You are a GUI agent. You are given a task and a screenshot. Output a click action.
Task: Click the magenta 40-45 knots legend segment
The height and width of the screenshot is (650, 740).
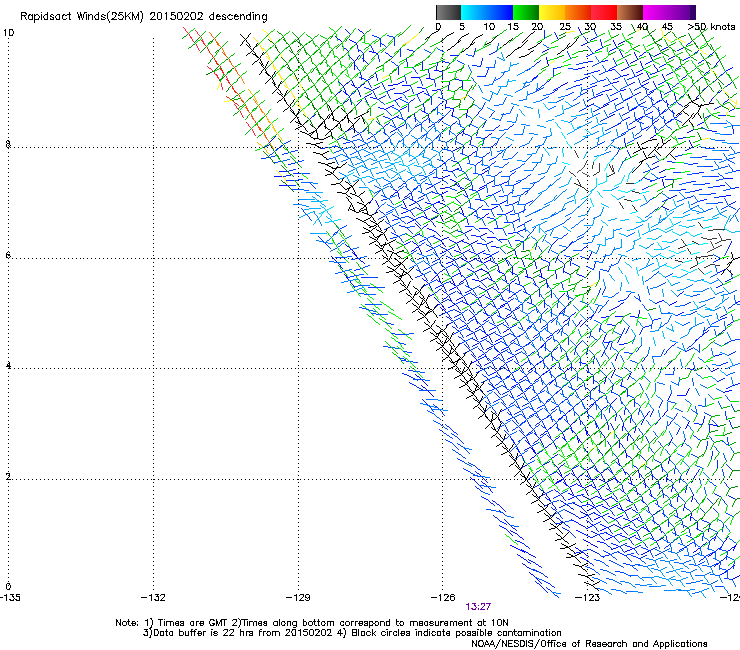point(656,12)
